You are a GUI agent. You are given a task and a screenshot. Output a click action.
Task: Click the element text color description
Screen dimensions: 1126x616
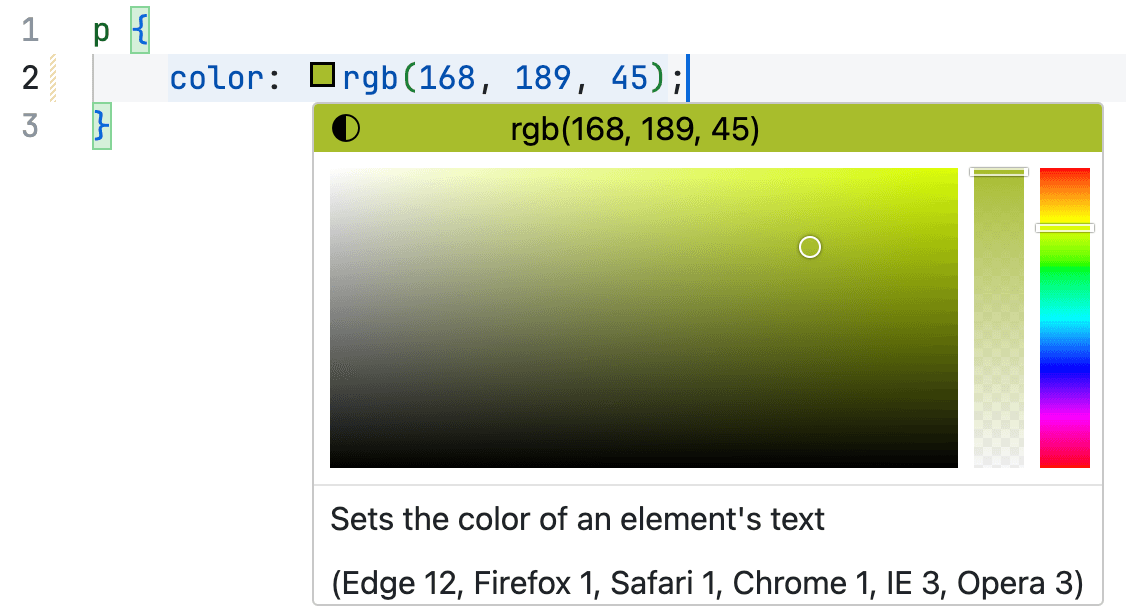(x=540, y=519)
